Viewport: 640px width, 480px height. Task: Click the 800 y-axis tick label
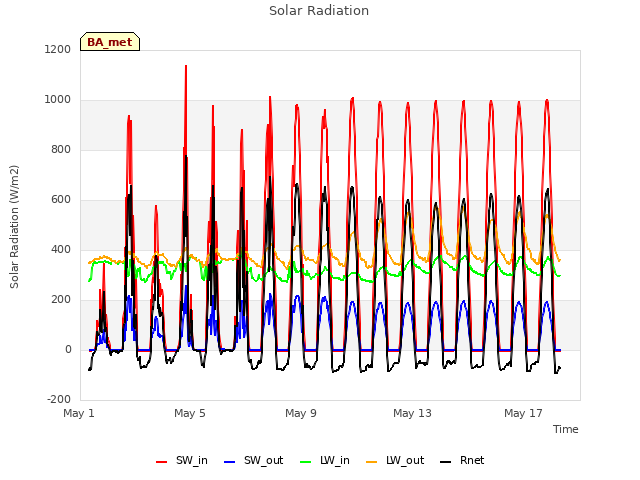(61, 149)
